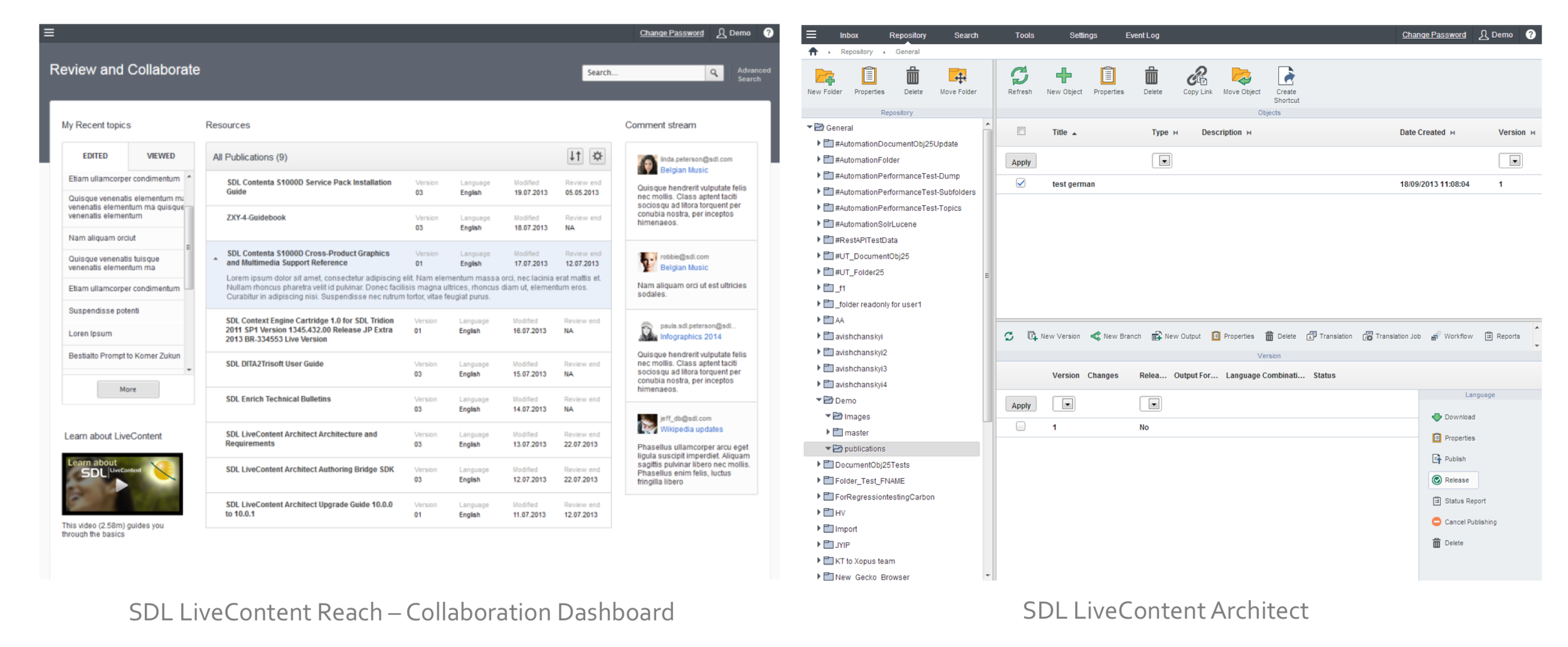Viewport: 1568px width, 647px height.
Task: Open Infographics 2014 link in comment stream
Action: (x=690, y=337)
